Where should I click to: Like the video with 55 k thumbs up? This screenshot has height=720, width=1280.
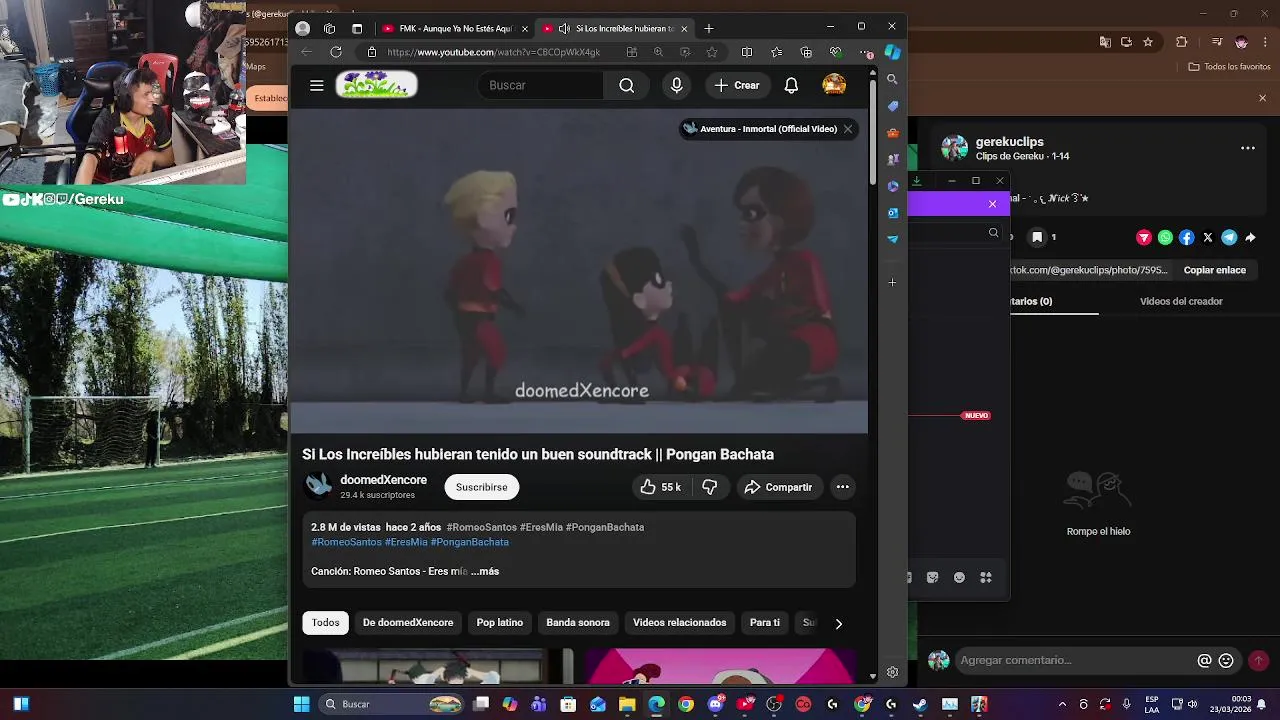660,487
